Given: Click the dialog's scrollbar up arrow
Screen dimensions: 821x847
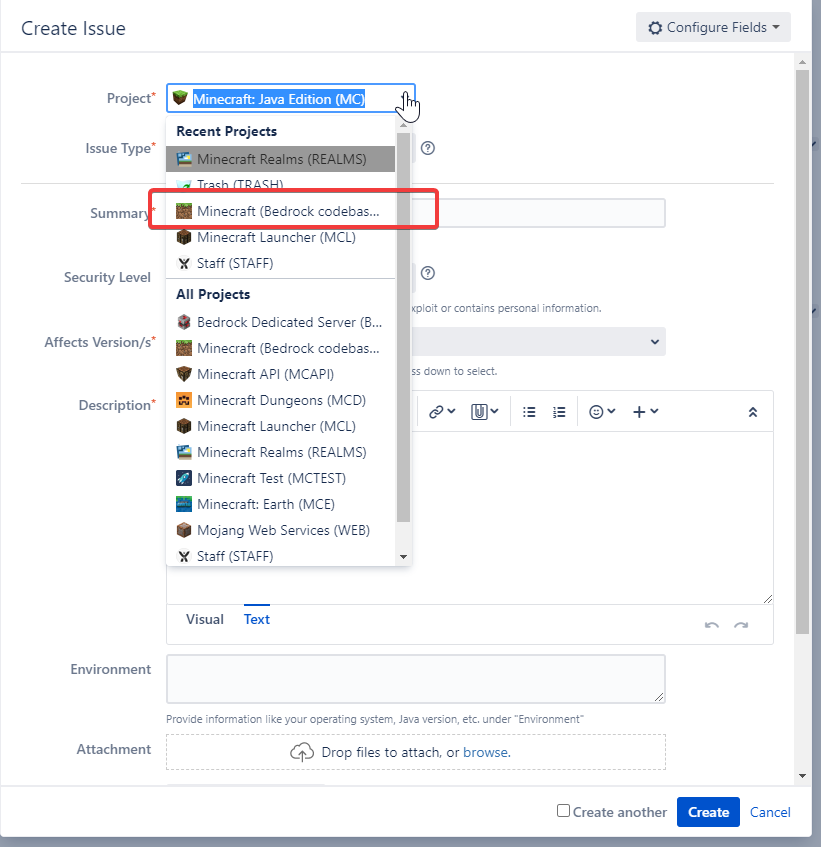Looking at the screenshot, I should pos(803,62).
